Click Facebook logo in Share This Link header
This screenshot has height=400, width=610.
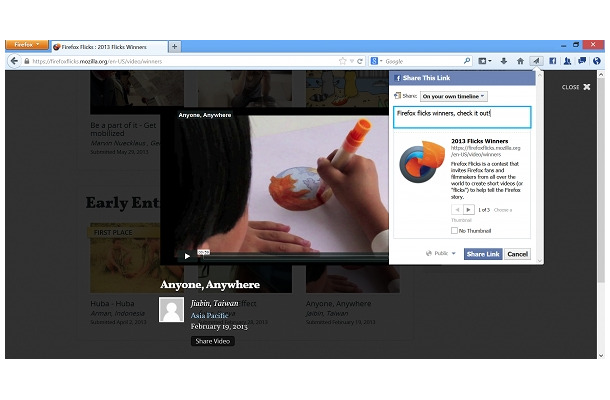point(397,78)
